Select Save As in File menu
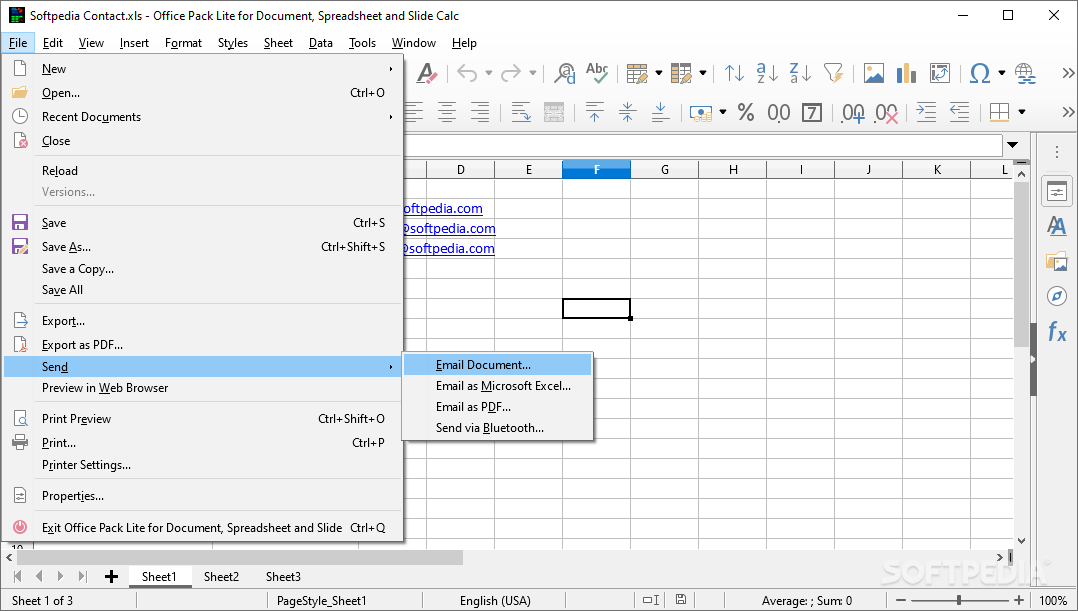 203,247
